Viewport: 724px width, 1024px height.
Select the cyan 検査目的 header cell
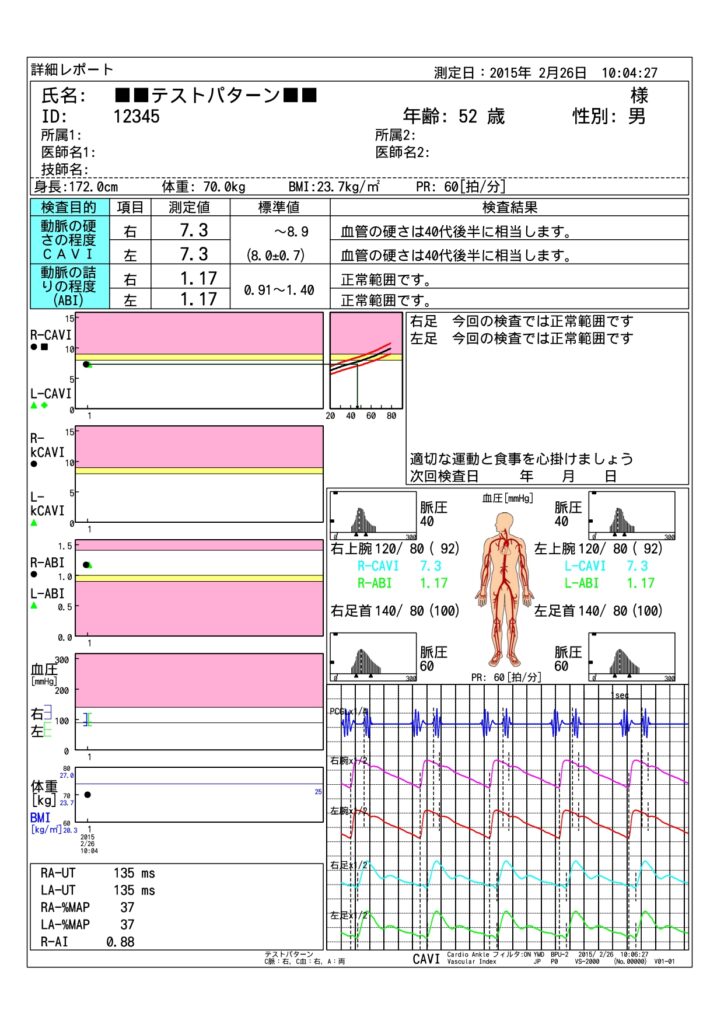click(x=68, y=207)
